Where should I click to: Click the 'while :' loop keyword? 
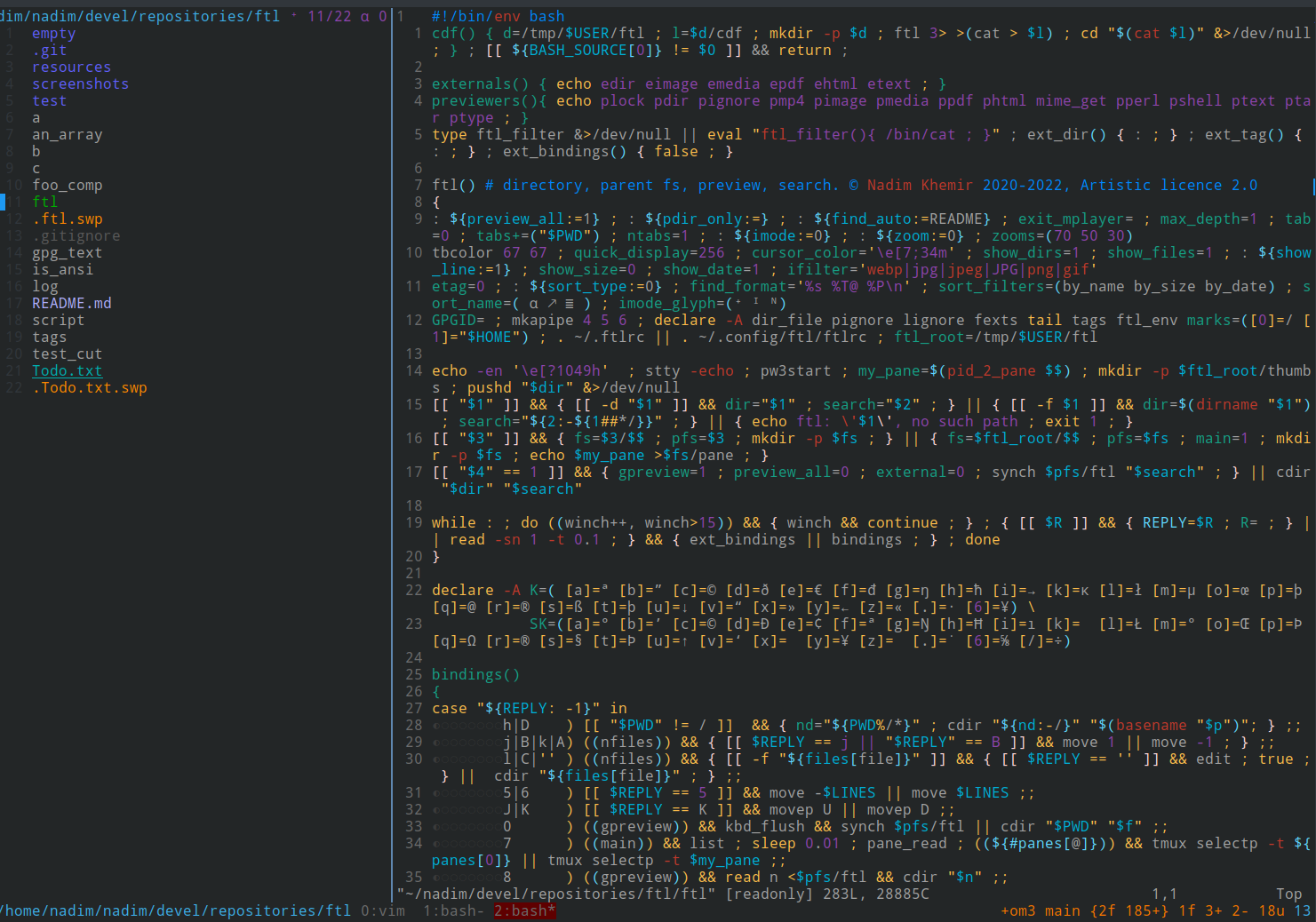click(x=463, y=523)
